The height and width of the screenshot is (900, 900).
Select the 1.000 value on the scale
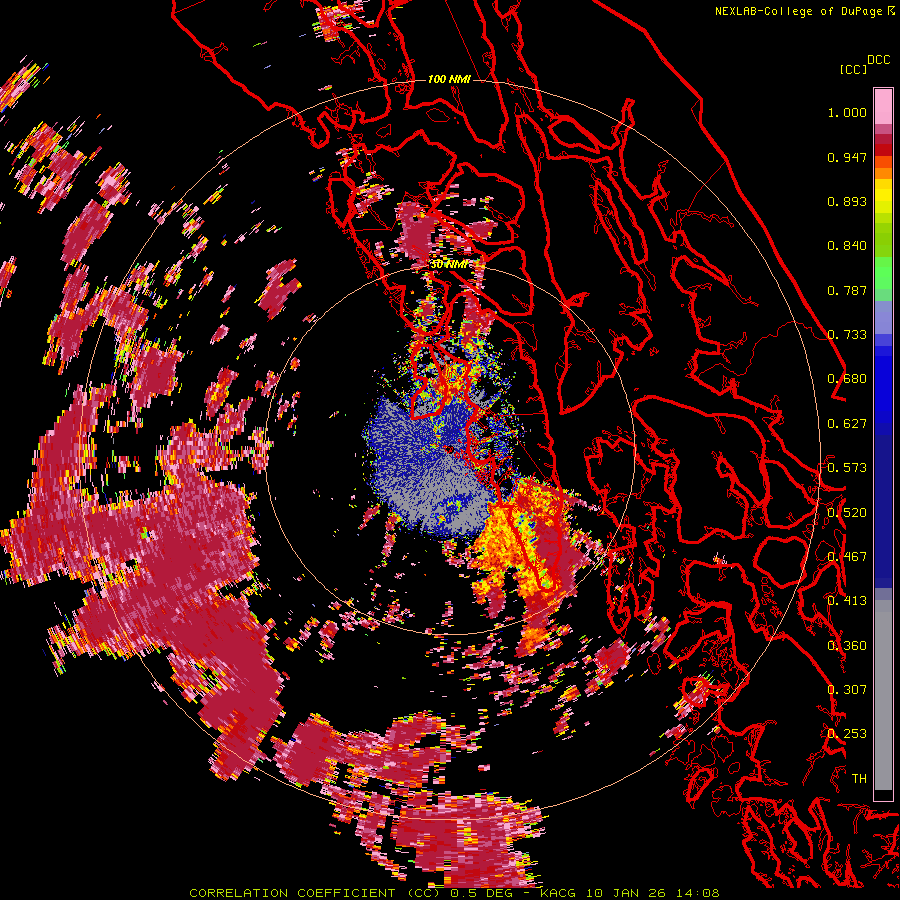click(847, 112)
